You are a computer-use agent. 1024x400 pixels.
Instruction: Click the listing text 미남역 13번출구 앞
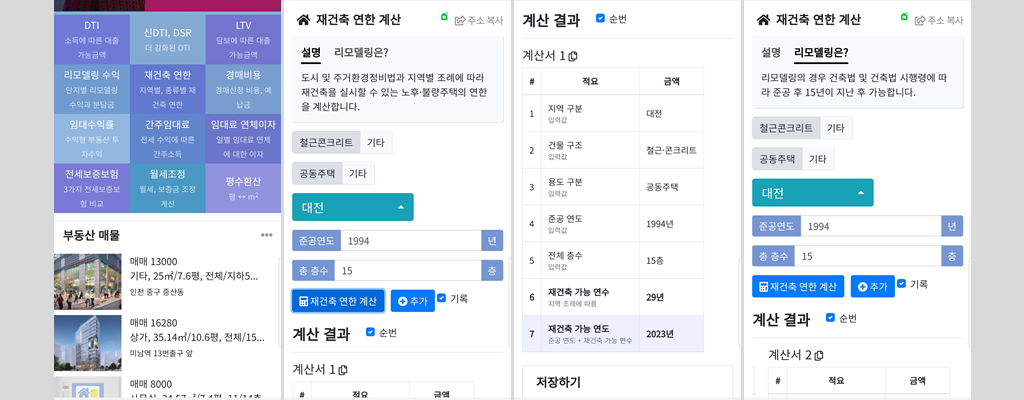click(161, 353)
